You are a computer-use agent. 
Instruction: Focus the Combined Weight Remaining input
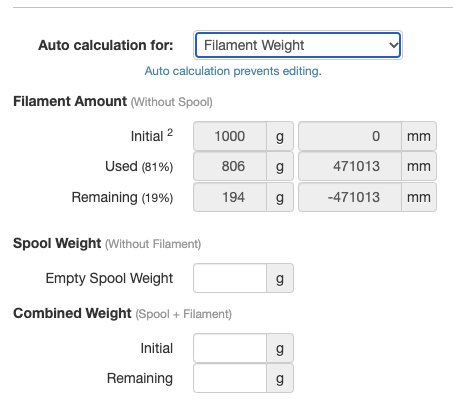(230, 378)
